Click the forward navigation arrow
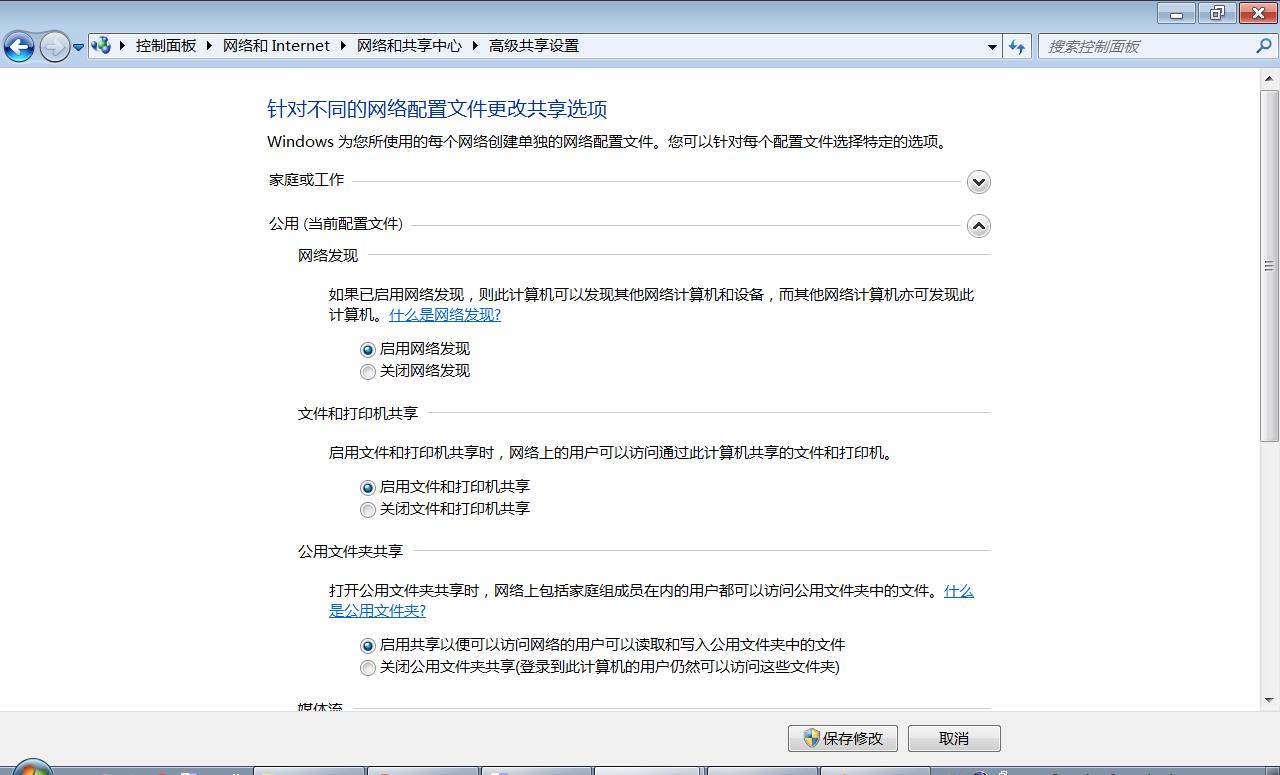 (52, 46)
